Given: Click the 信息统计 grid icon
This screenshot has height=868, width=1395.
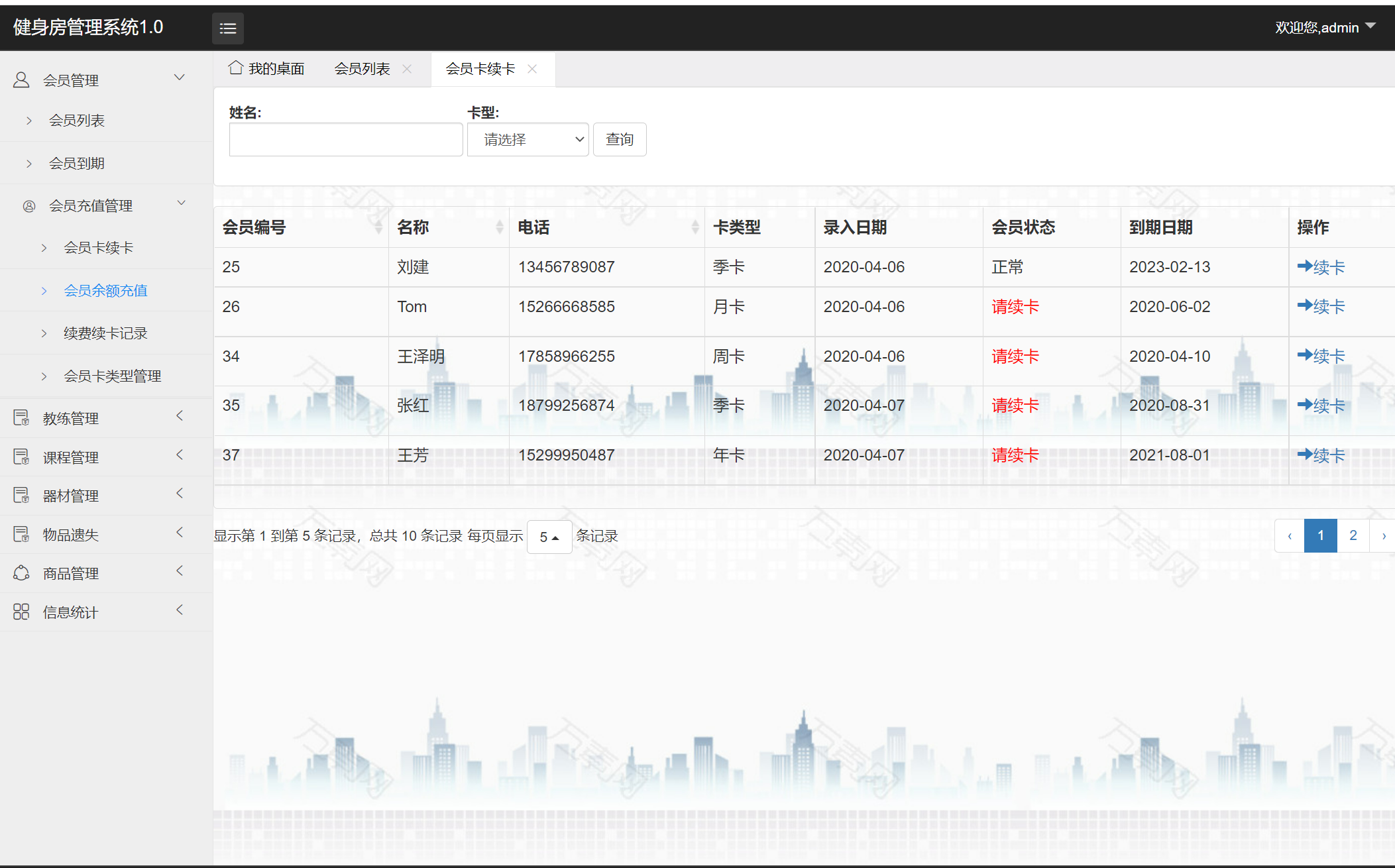Looking at the screenshot, I should [21, 612].
